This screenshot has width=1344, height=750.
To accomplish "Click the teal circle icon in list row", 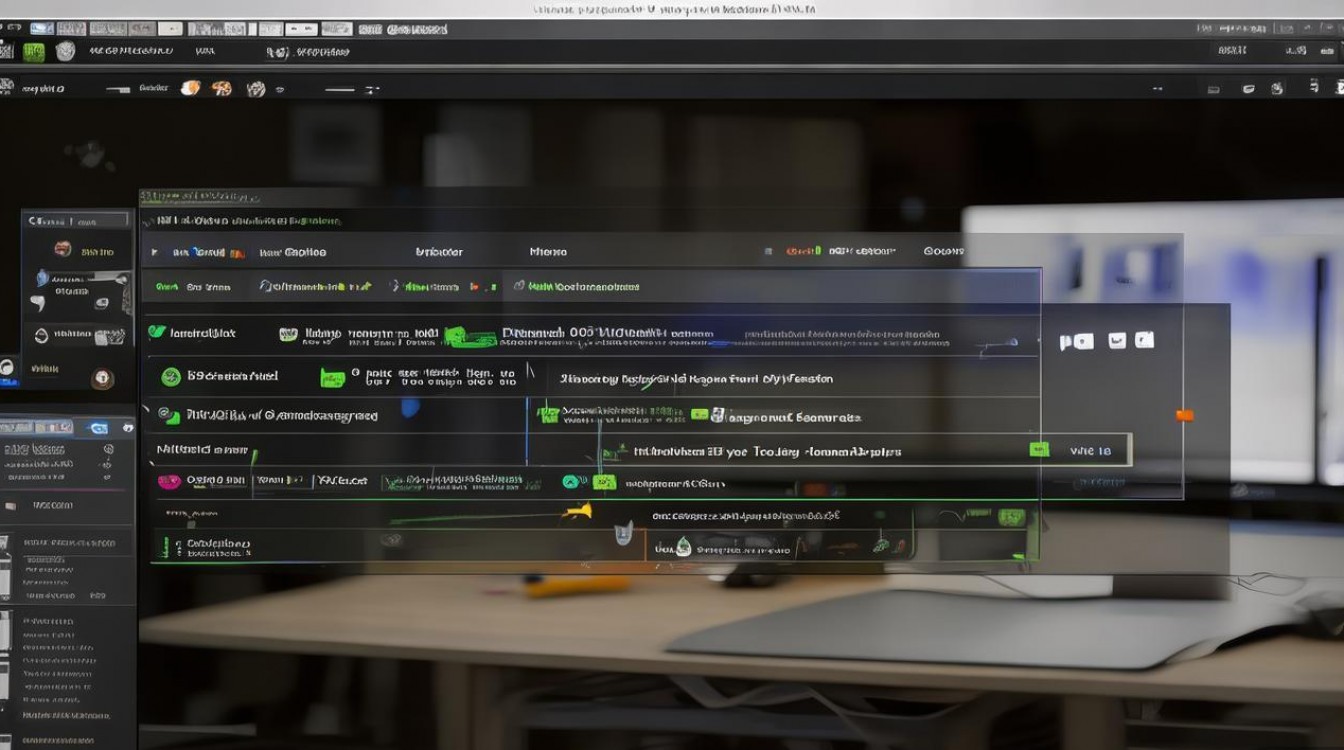I will (x=570, y=482).
